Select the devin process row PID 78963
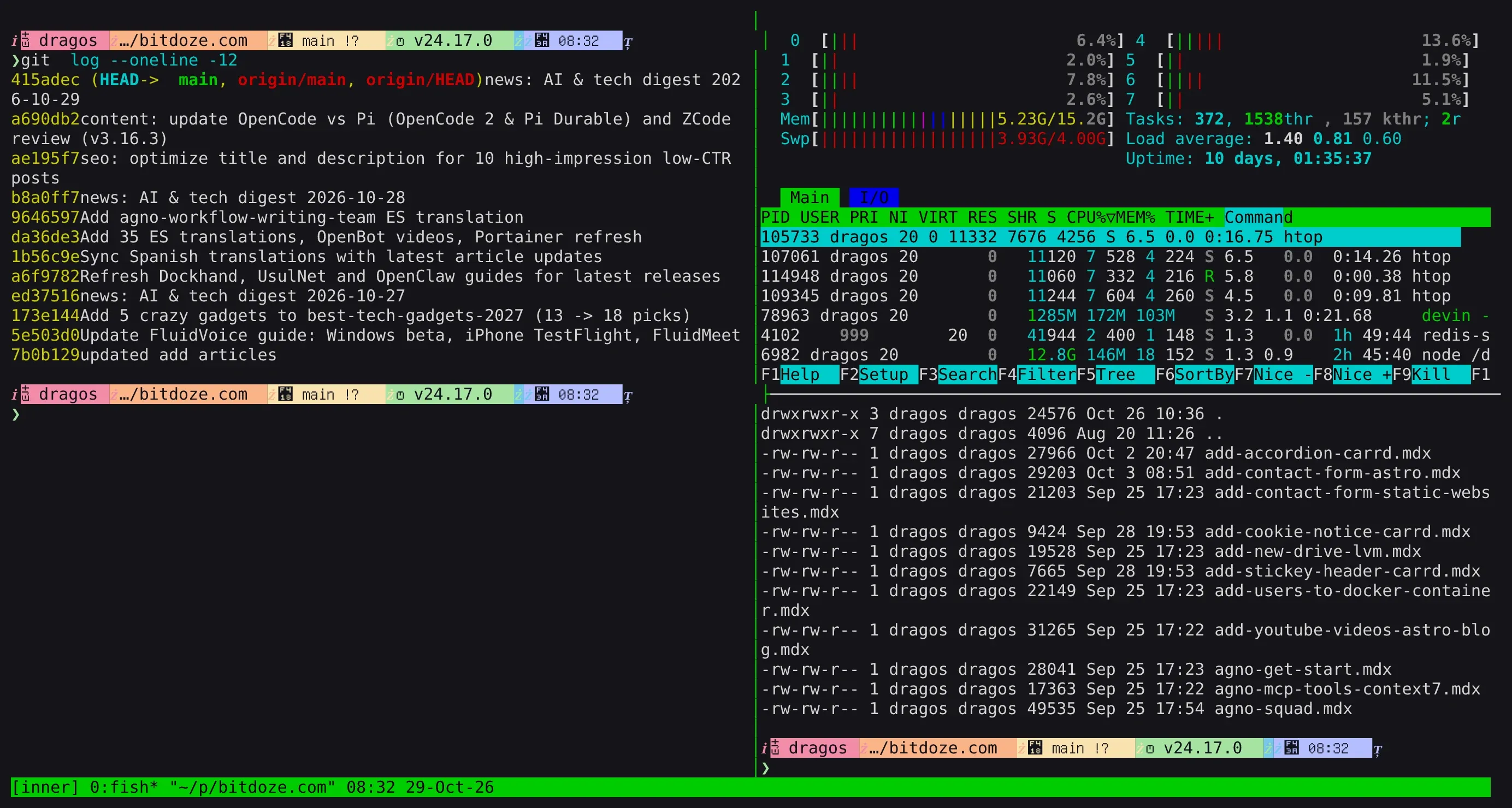Image resolution: width=1512 pixels, height=808 pixels. (1125, 316)
